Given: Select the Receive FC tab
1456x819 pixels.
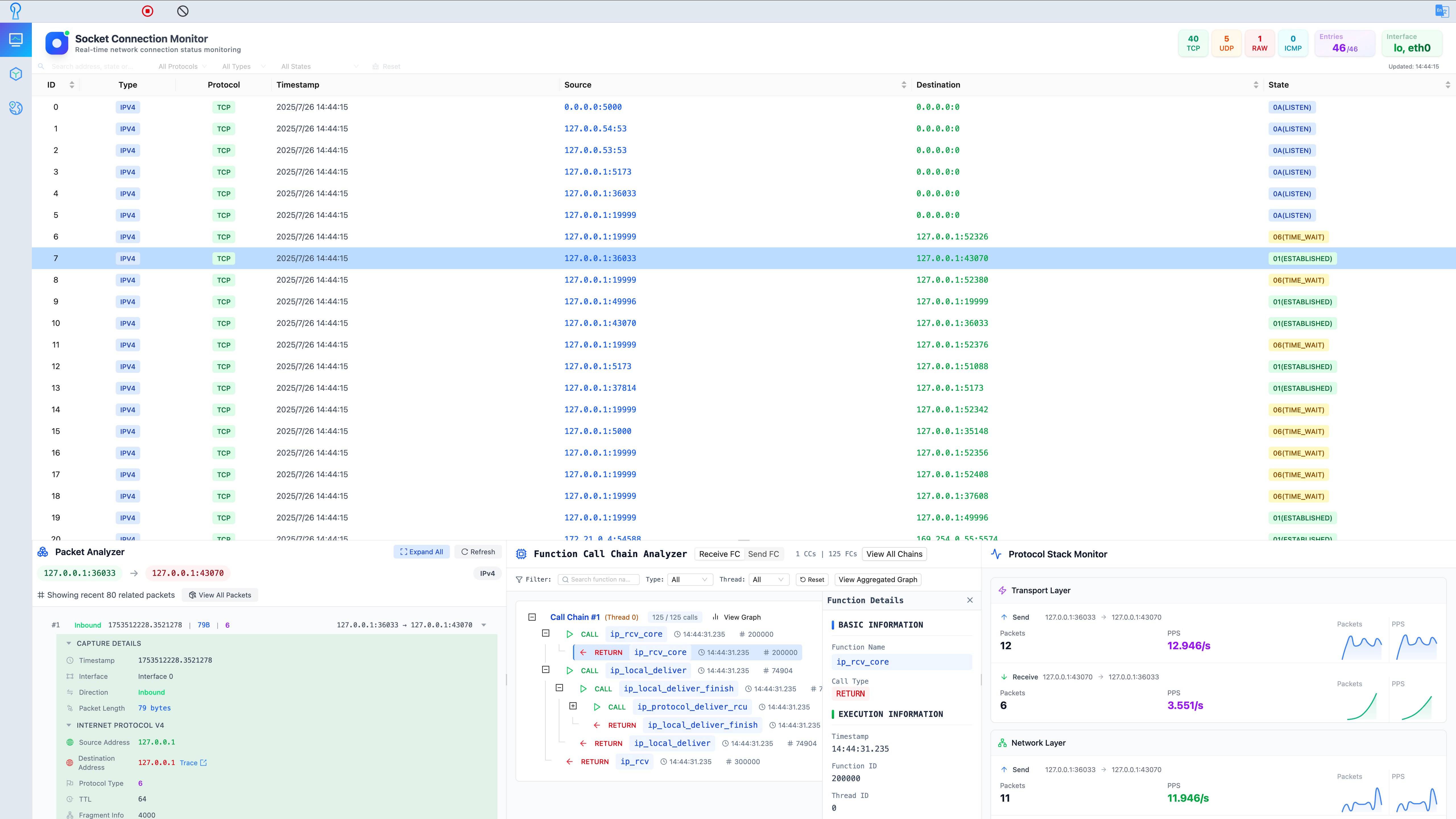Looking at the screenshot, I should point(719,554).
